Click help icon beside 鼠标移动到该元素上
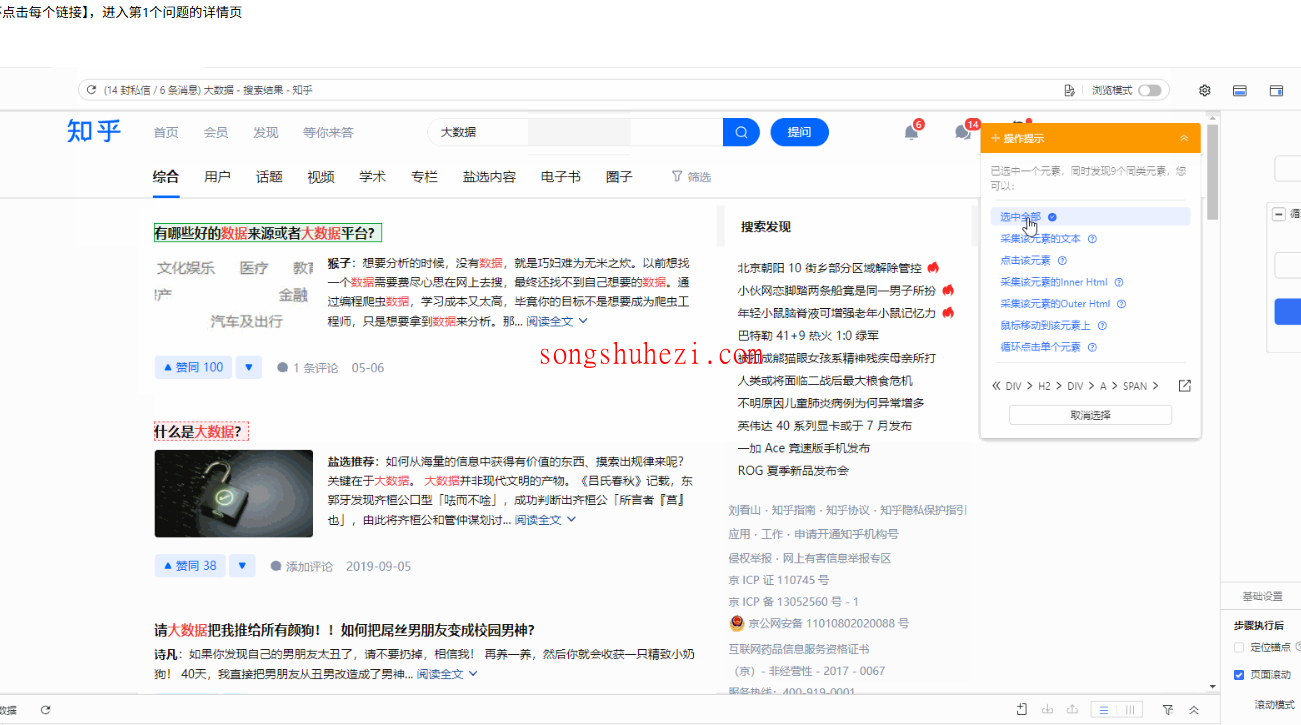1301x725 pixels. pyautogui.click(x=1101, y=326)
